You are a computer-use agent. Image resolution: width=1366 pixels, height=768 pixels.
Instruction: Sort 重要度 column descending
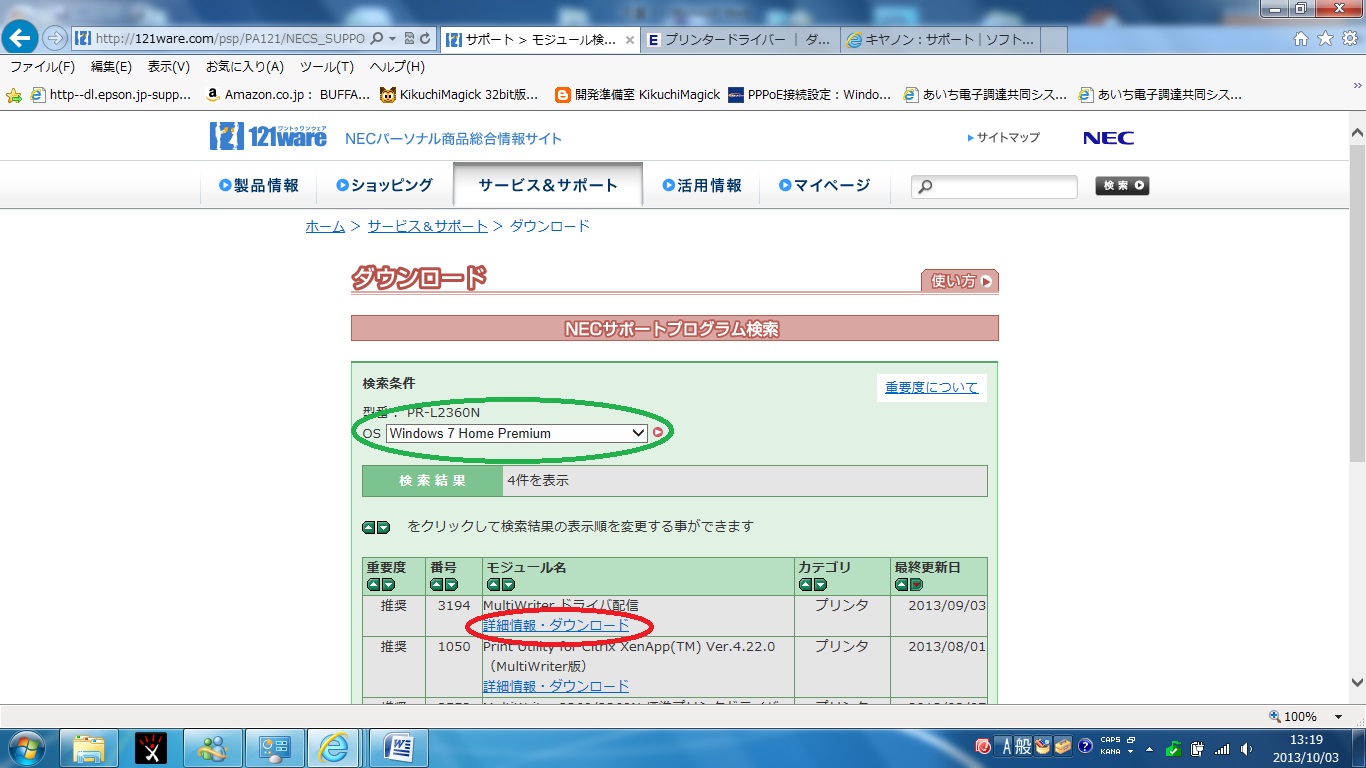(388, 585)
